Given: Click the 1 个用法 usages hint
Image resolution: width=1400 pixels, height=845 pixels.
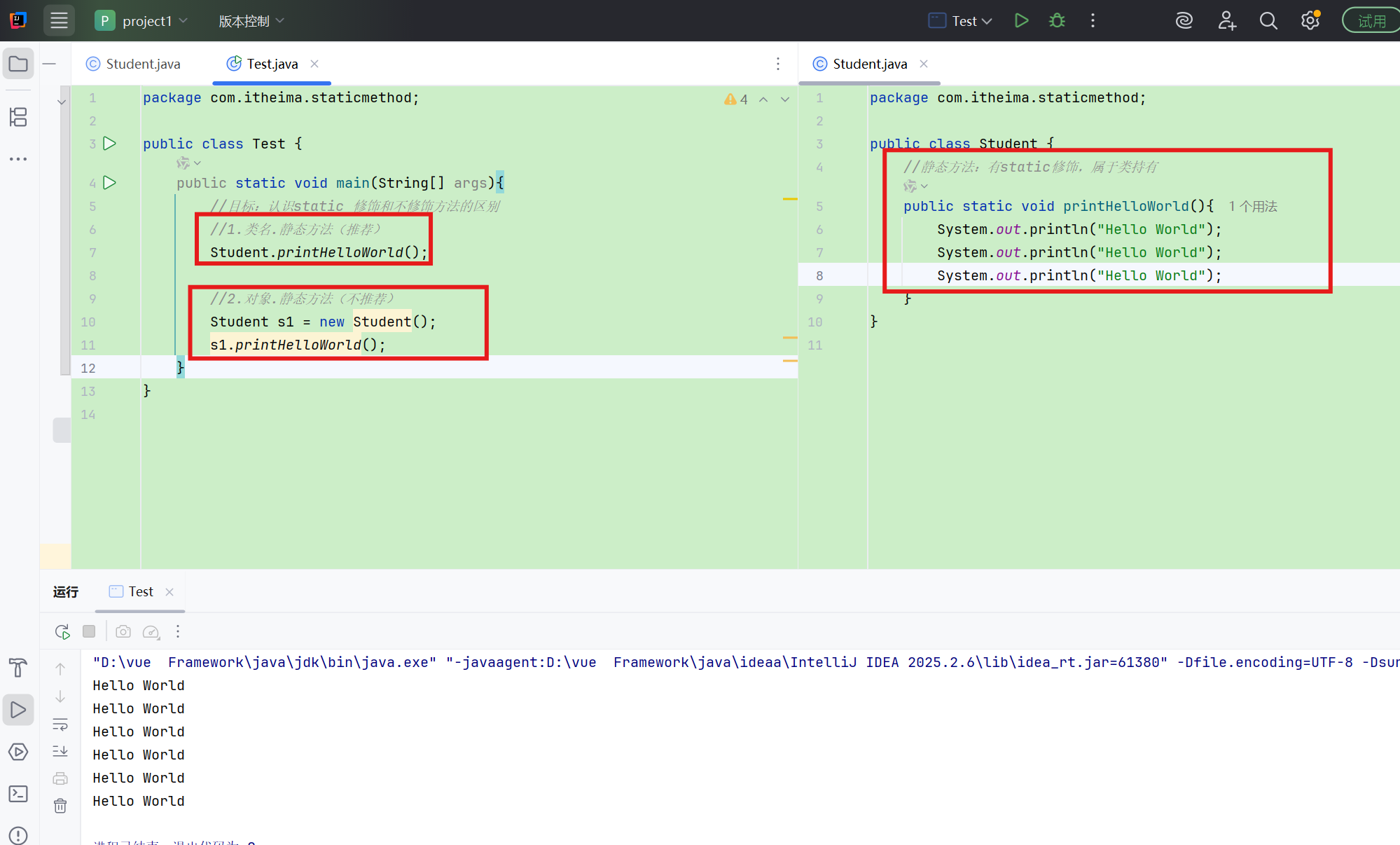Looking at the screenshot, I should 1253,207.
